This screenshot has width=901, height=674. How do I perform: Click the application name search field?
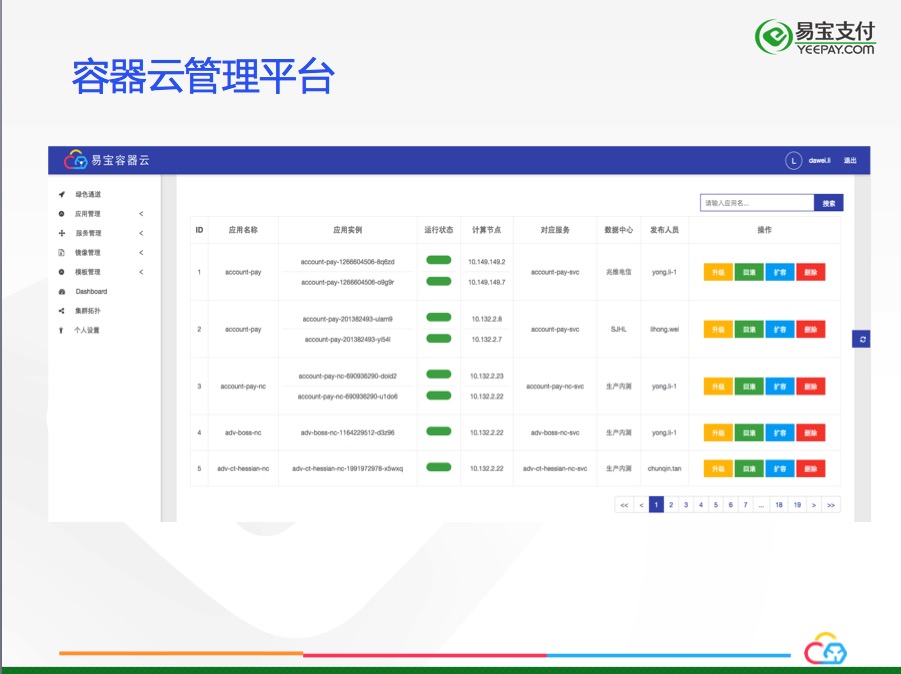(757, 203)
